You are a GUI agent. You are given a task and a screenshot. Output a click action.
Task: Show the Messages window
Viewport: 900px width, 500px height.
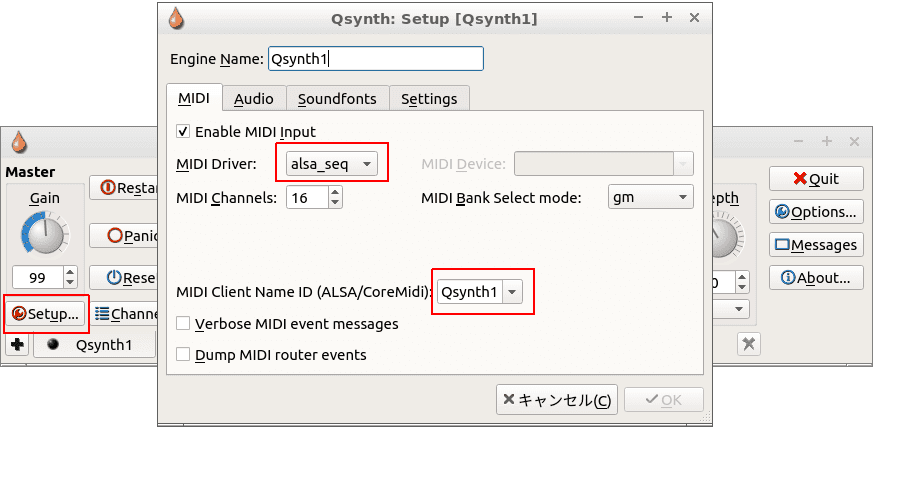point(816,245)
